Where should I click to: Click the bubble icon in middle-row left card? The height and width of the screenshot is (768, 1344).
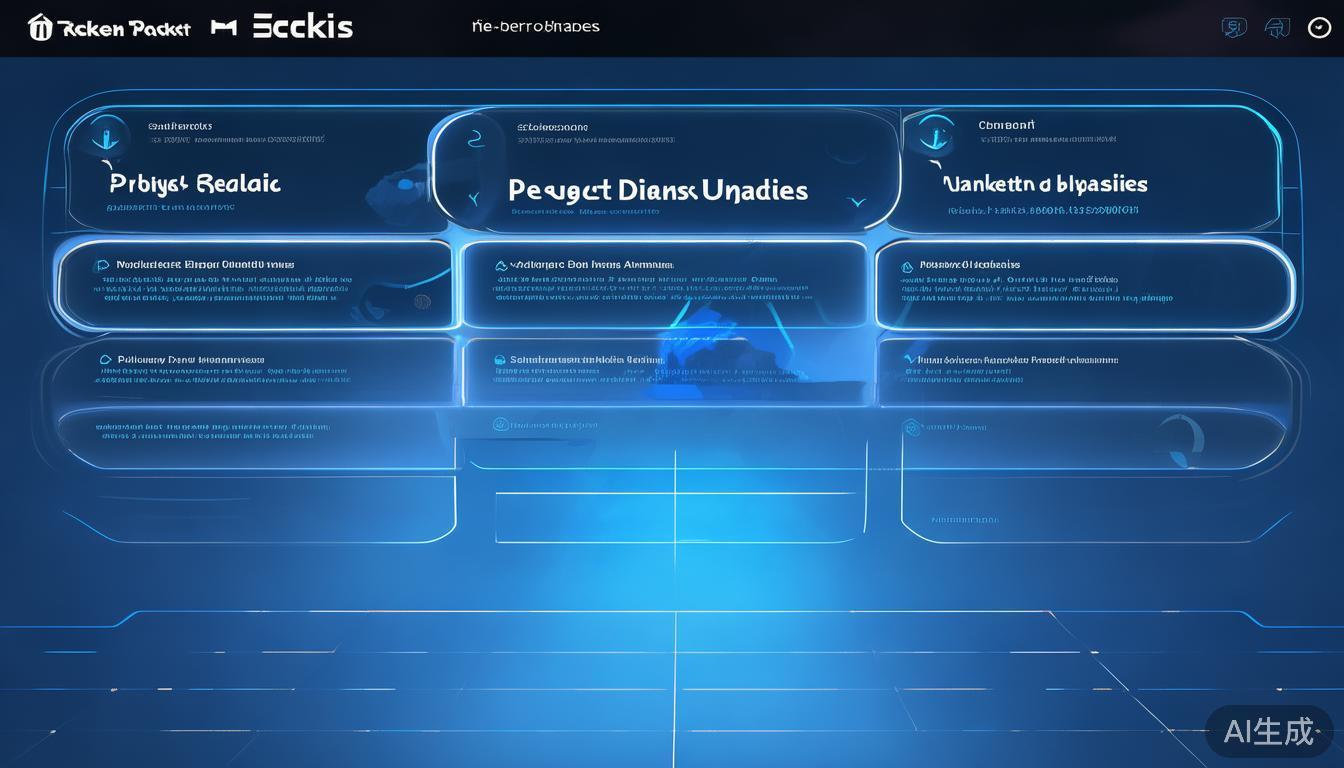(101, 265)
